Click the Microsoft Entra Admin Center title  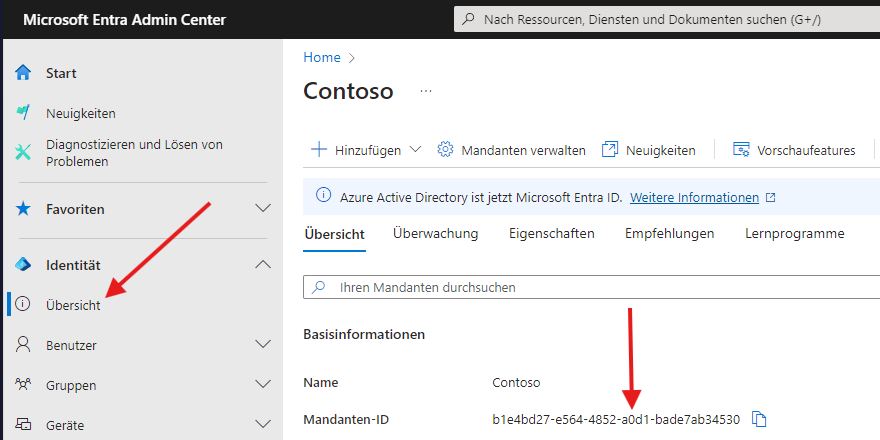(x=125, y=20)
